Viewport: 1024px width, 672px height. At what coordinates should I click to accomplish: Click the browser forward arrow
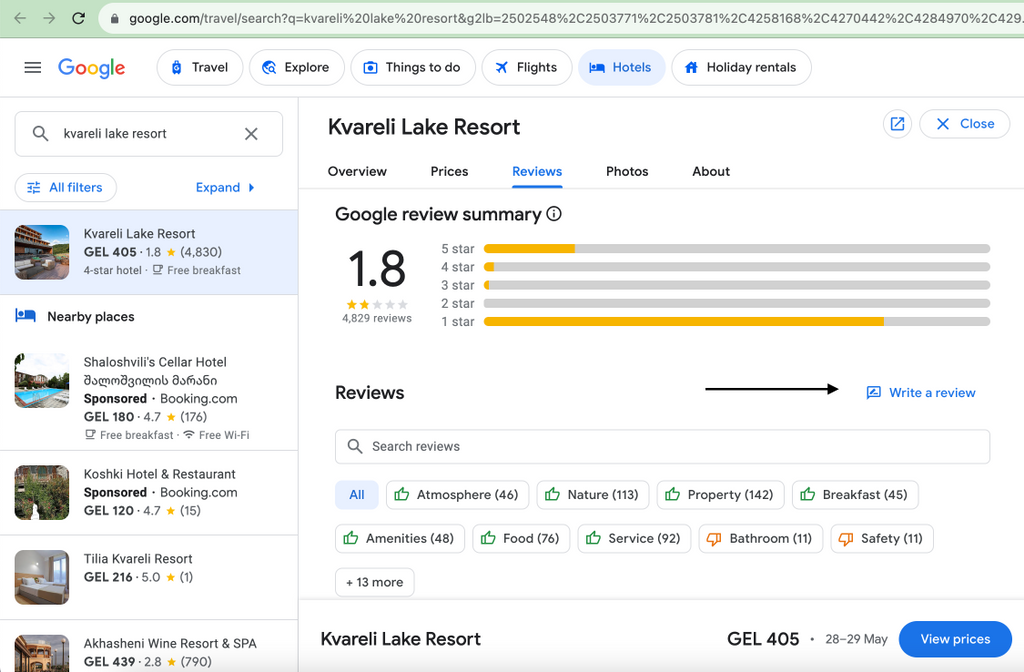click(49, 18)
